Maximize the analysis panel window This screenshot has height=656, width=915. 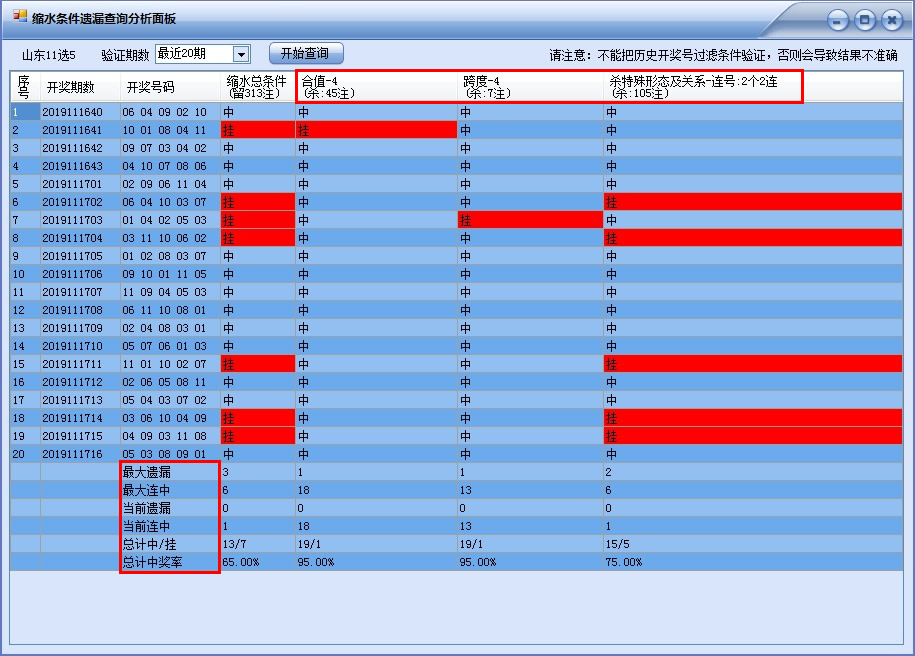865,20
